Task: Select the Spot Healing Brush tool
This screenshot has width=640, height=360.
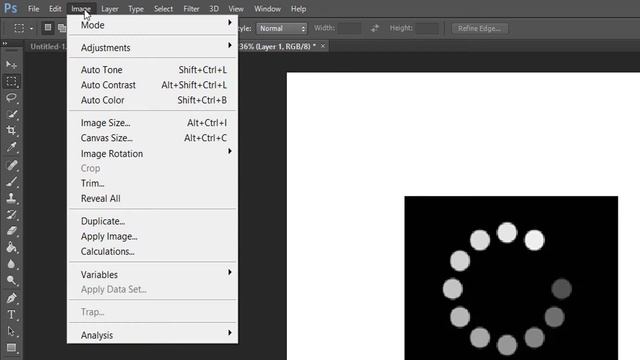Action: click(11, 165)
